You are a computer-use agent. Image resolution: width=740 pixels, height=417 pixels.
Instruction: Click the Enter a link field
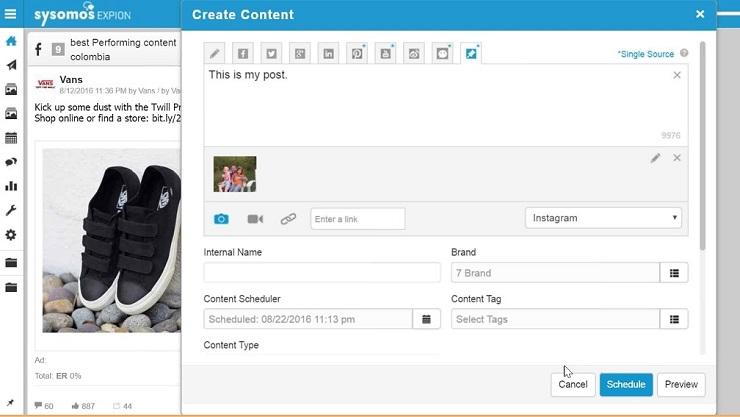tap(358, 219)
